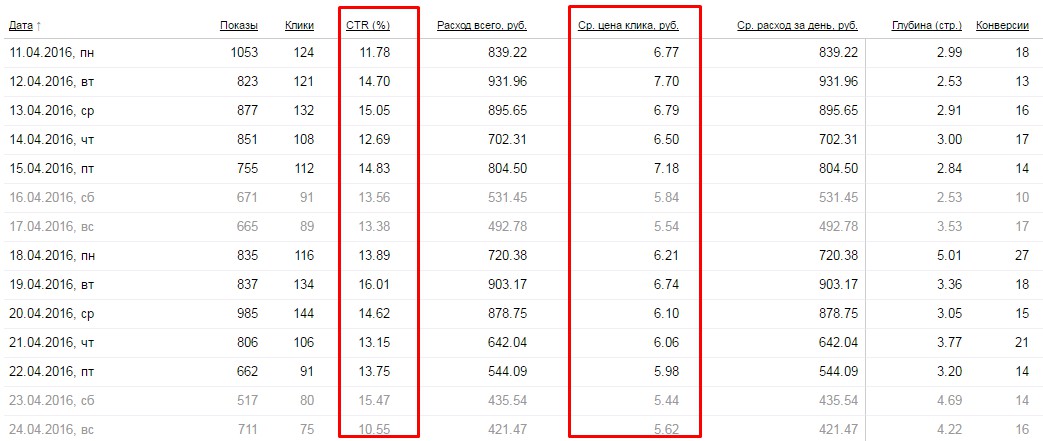1043x441 pixels.
Task: Sort by Ср. расход за день header
Action: click(798, 26)
